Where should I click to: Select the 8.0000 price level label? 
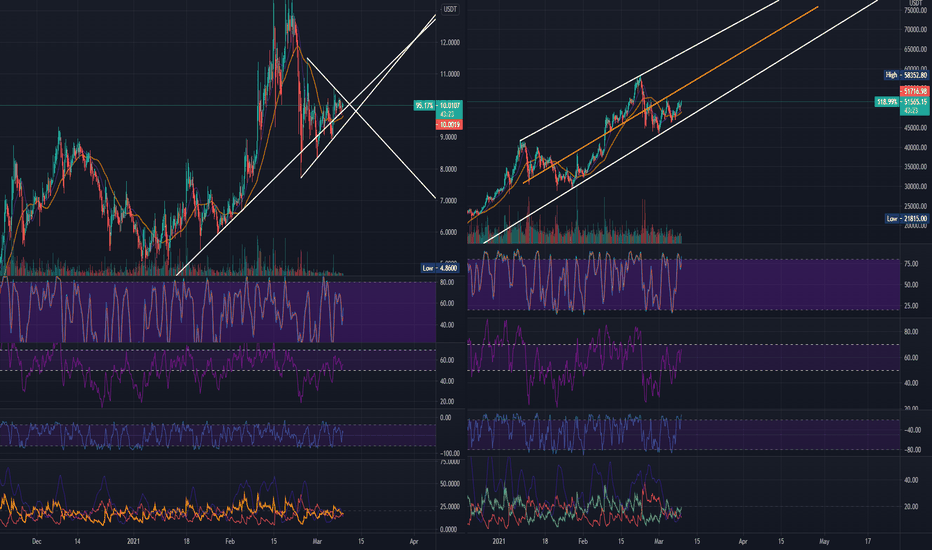449,169
